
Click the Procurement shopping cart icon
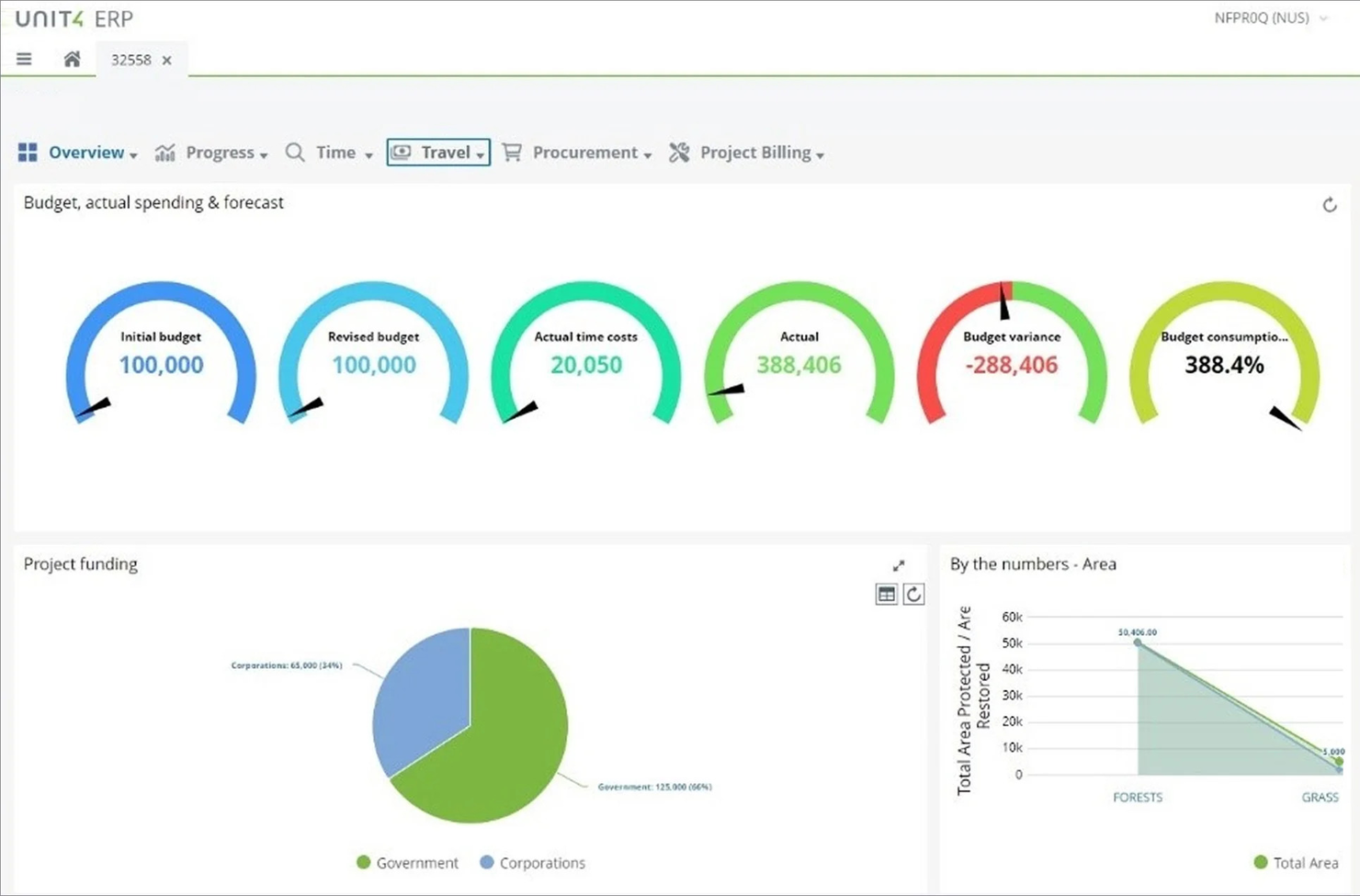tap(513, 153)
